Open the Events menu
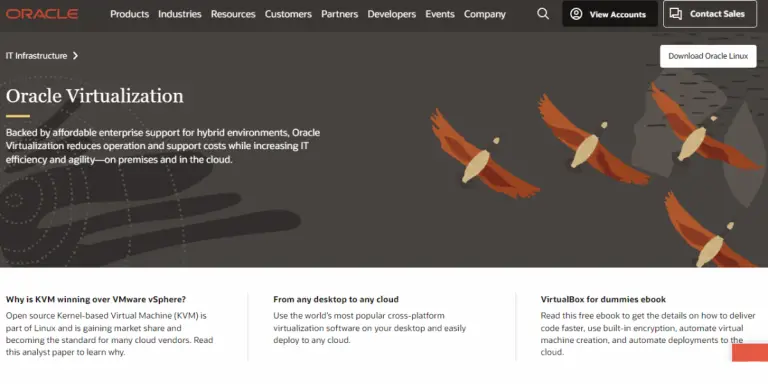The height and width of the screenshot is (384, 768). [440, 14]
